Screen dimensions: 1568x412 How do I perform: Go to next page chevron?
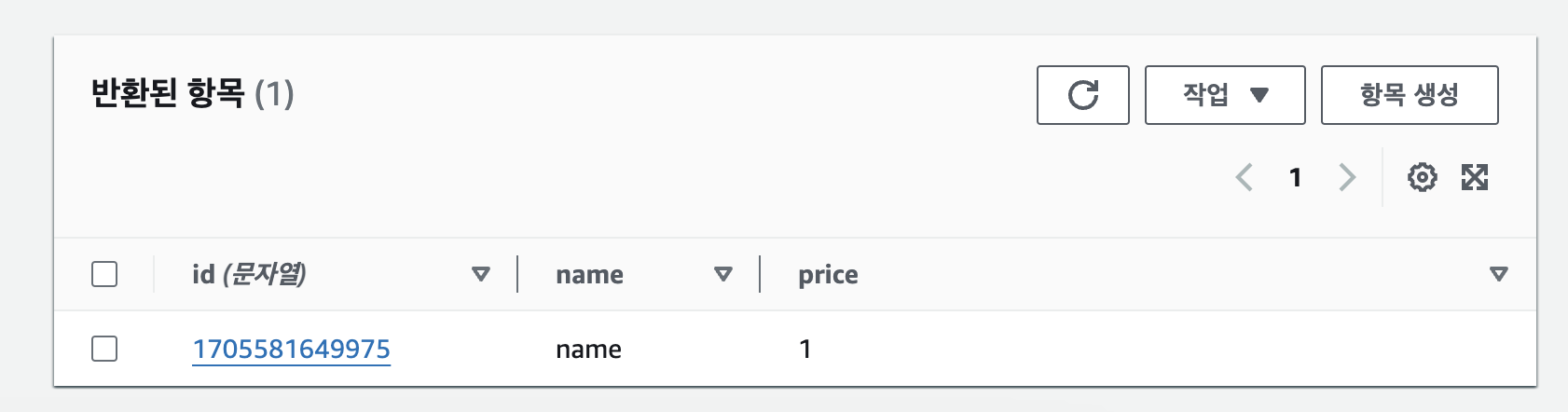pyautogui.click(x=1347, y=177)
